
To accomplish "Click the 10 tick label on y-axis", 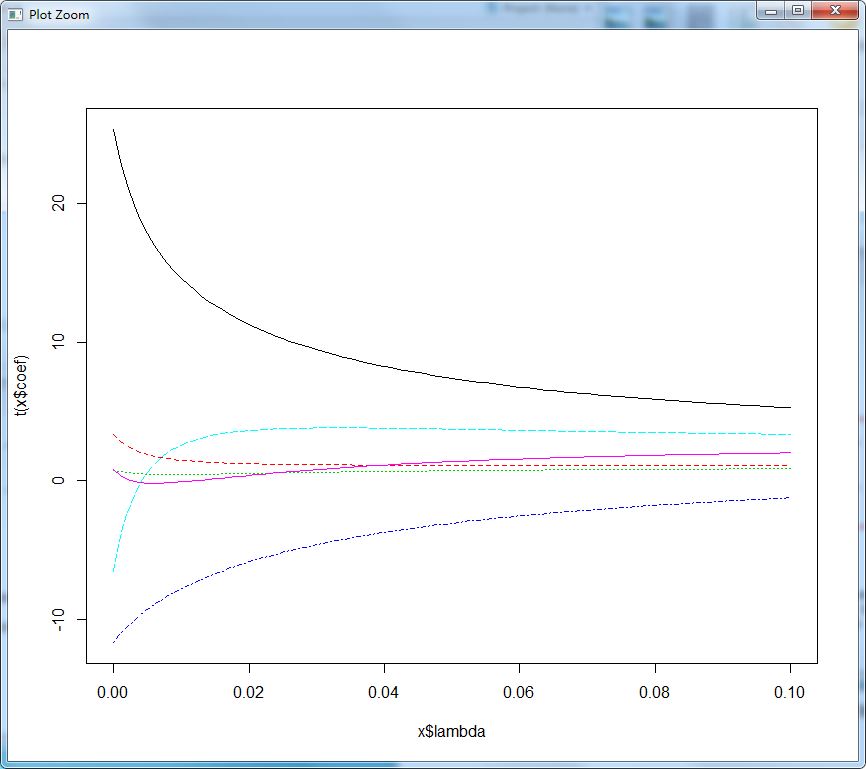I will (58, 342).
